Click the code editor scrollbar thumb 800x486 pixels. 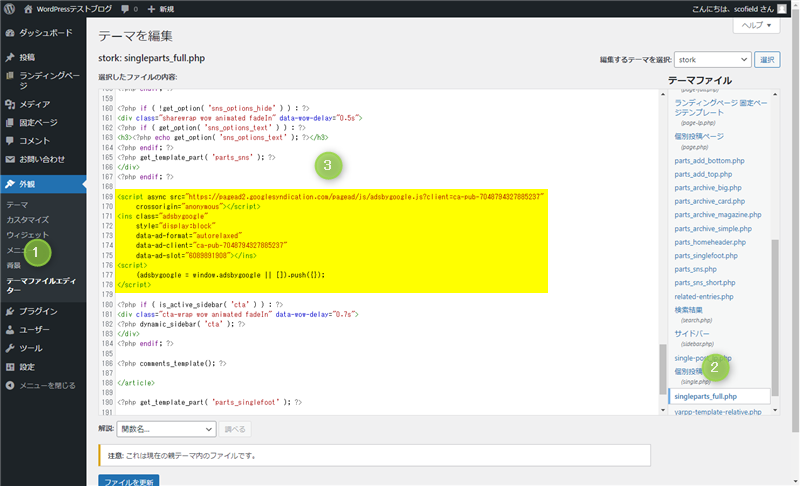click(x=663, y=369)
